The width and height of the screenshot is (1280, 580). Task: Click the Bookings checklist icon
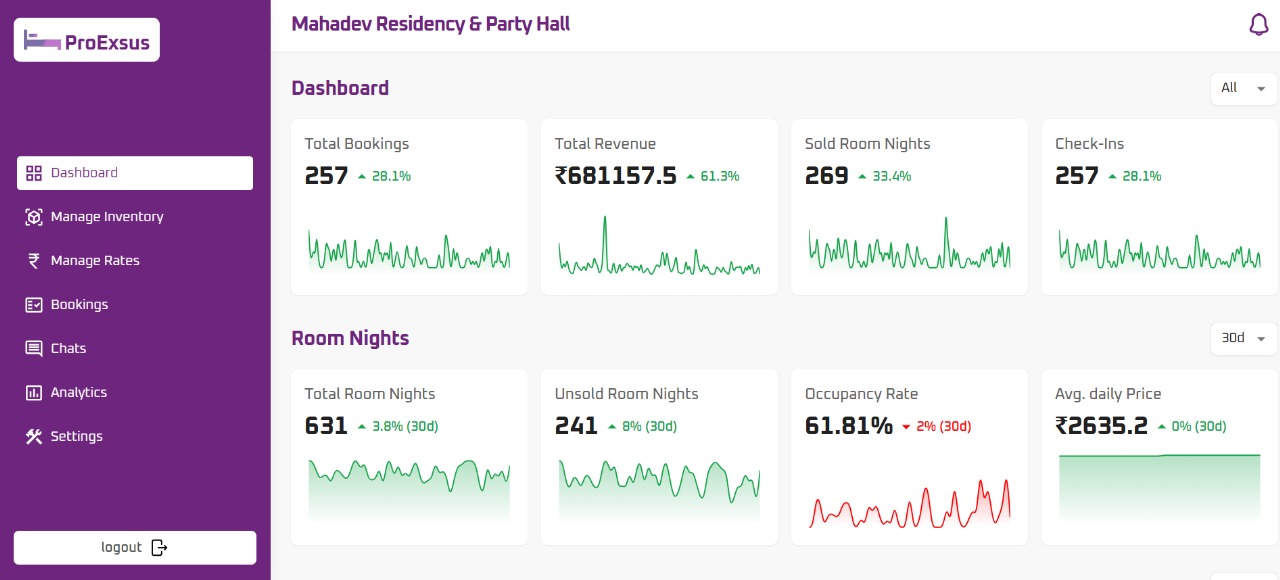pos(34,305)
